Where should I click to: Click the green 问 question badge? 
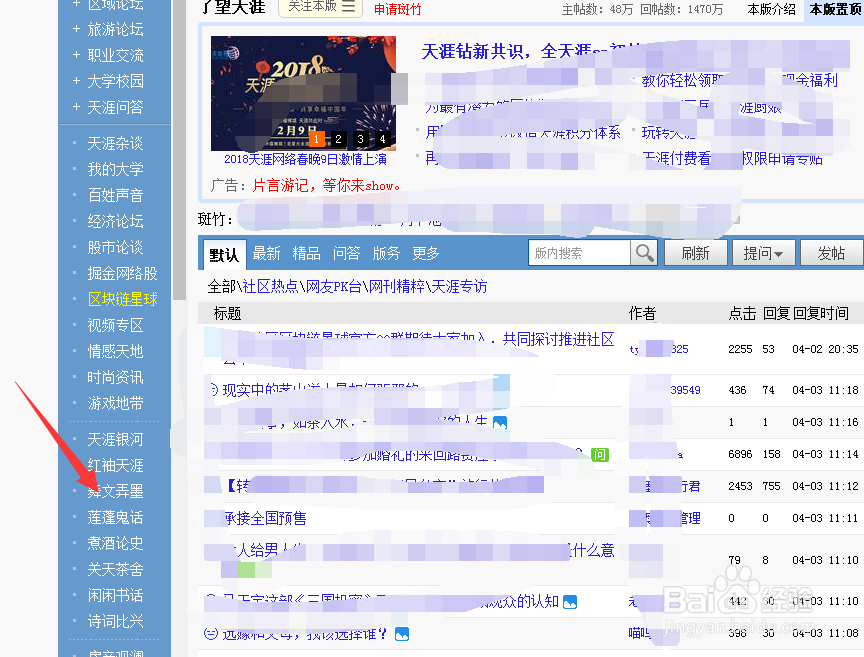[600, 455]
